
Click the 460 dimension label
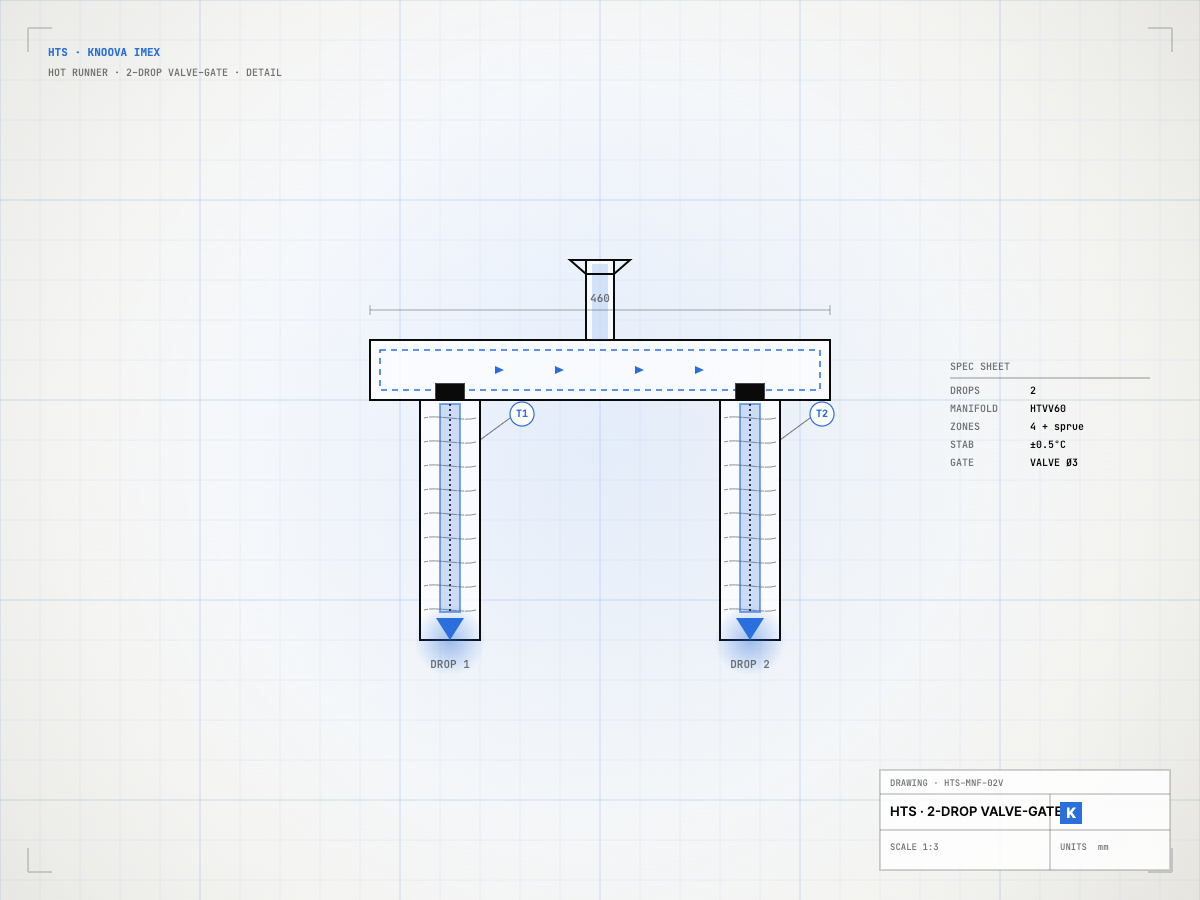tap(600, 298)
